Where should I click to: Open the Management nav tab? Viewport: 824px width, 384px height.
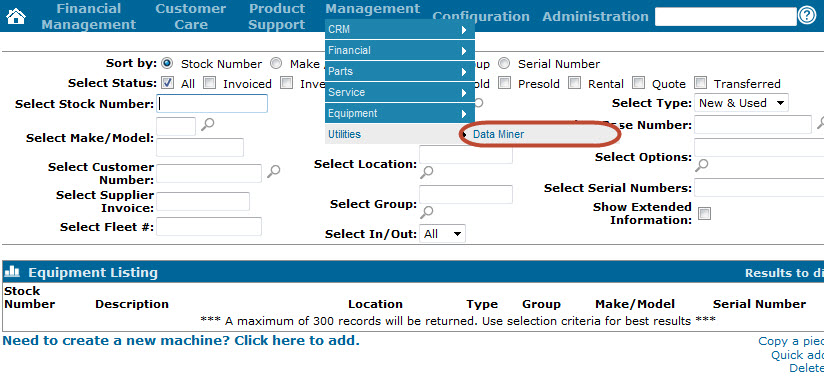(373, 8)
